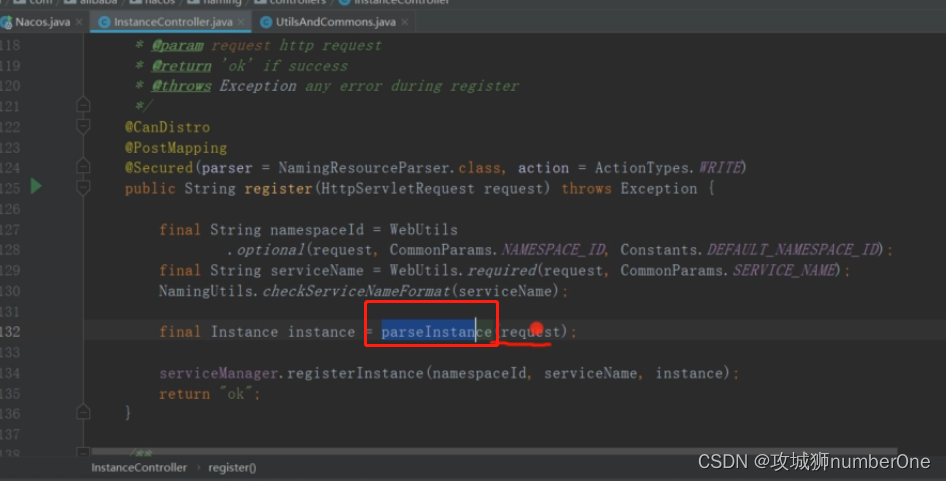The height and width of the screenshot is (481, 946).
Task: Toggle the fold marker at line 122
Action: coord(83,126)
